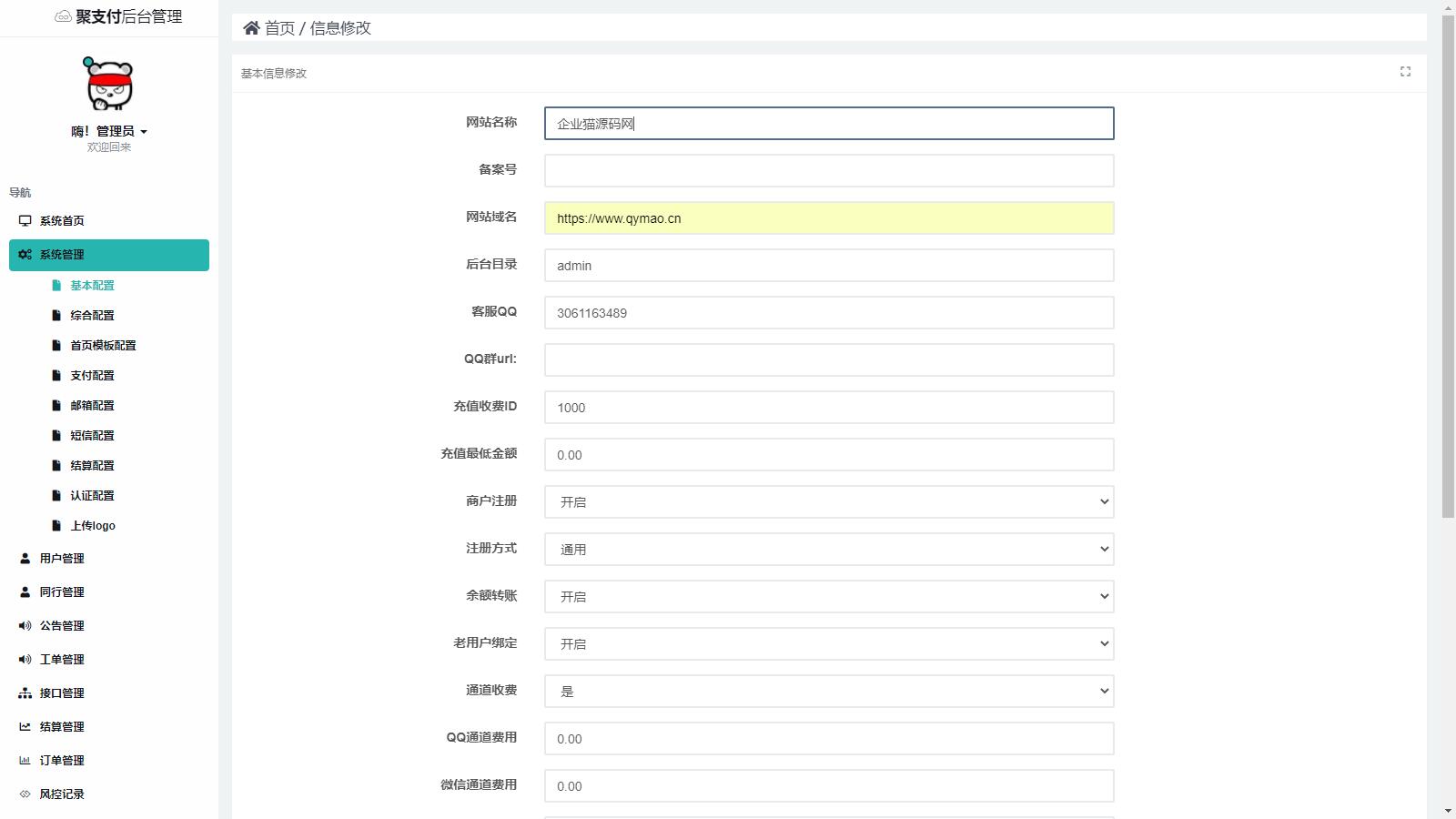Open 邮箱配置 submenu item
Viewport: 1456px width, 819px height.
coord(92,406)
